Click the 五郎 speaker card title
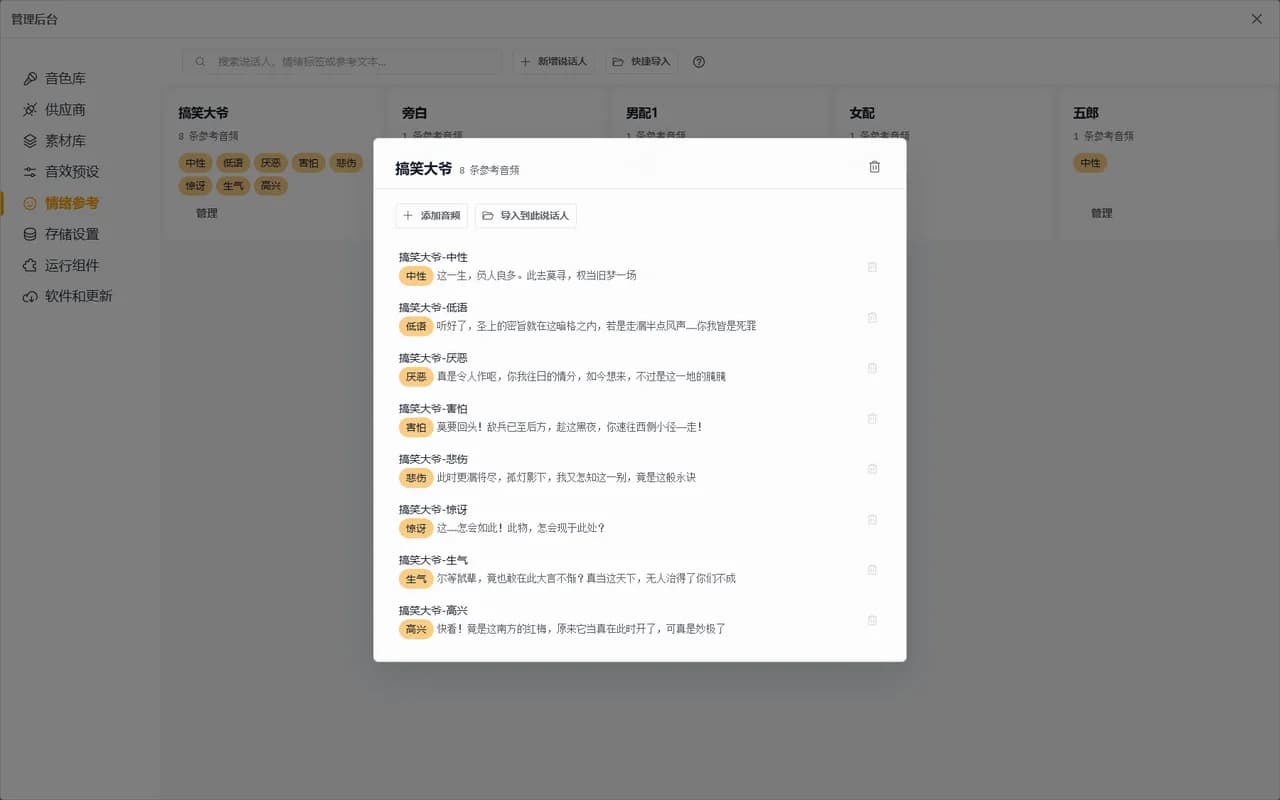This screenshot has width=1280, height=800. (x=1086, y=113)
